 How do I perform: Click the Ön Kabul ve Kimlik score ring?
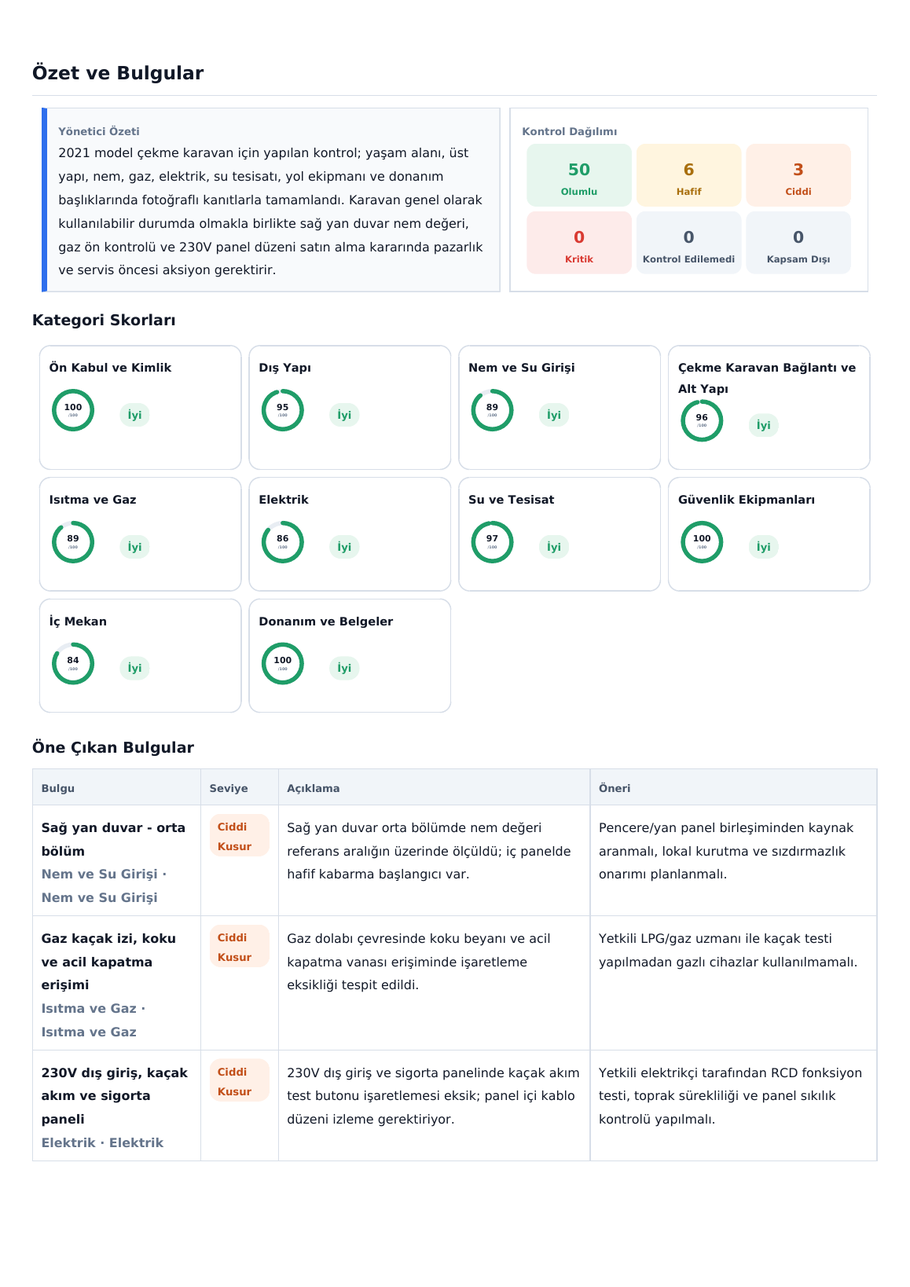click(x=73, y=410)
